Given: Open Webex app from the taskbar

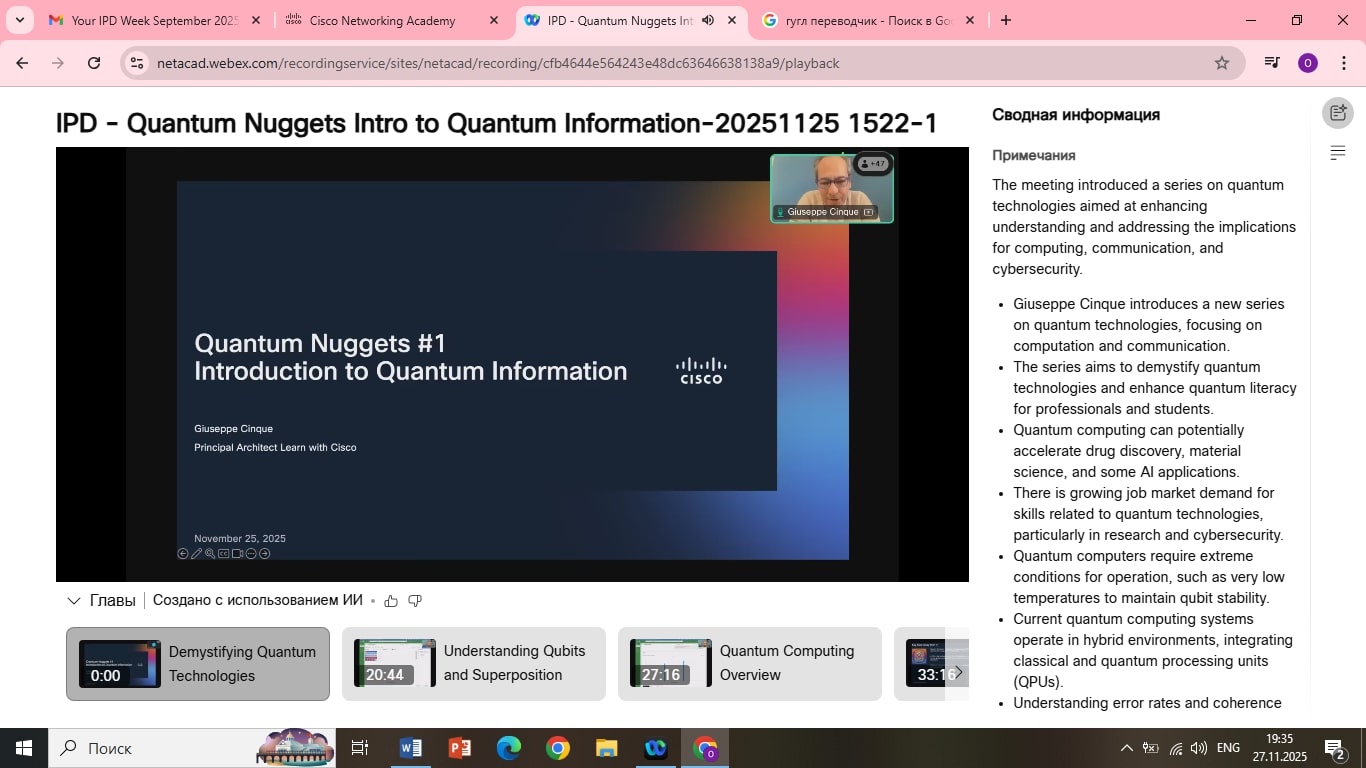Looking at the screenshot, I should coord(656,748).
